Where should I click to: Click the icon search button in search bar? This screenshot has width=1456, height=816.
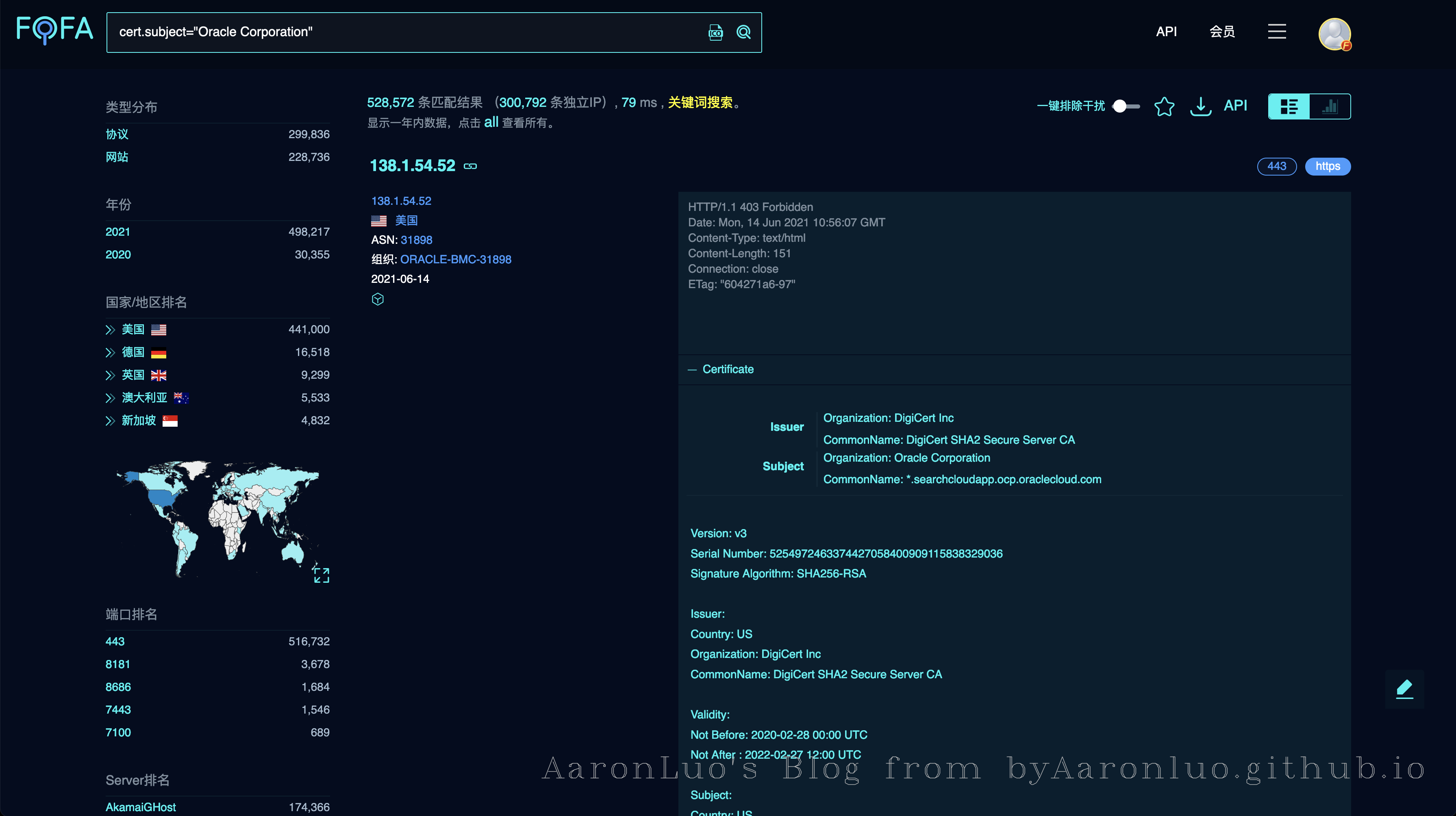[715, 32]
